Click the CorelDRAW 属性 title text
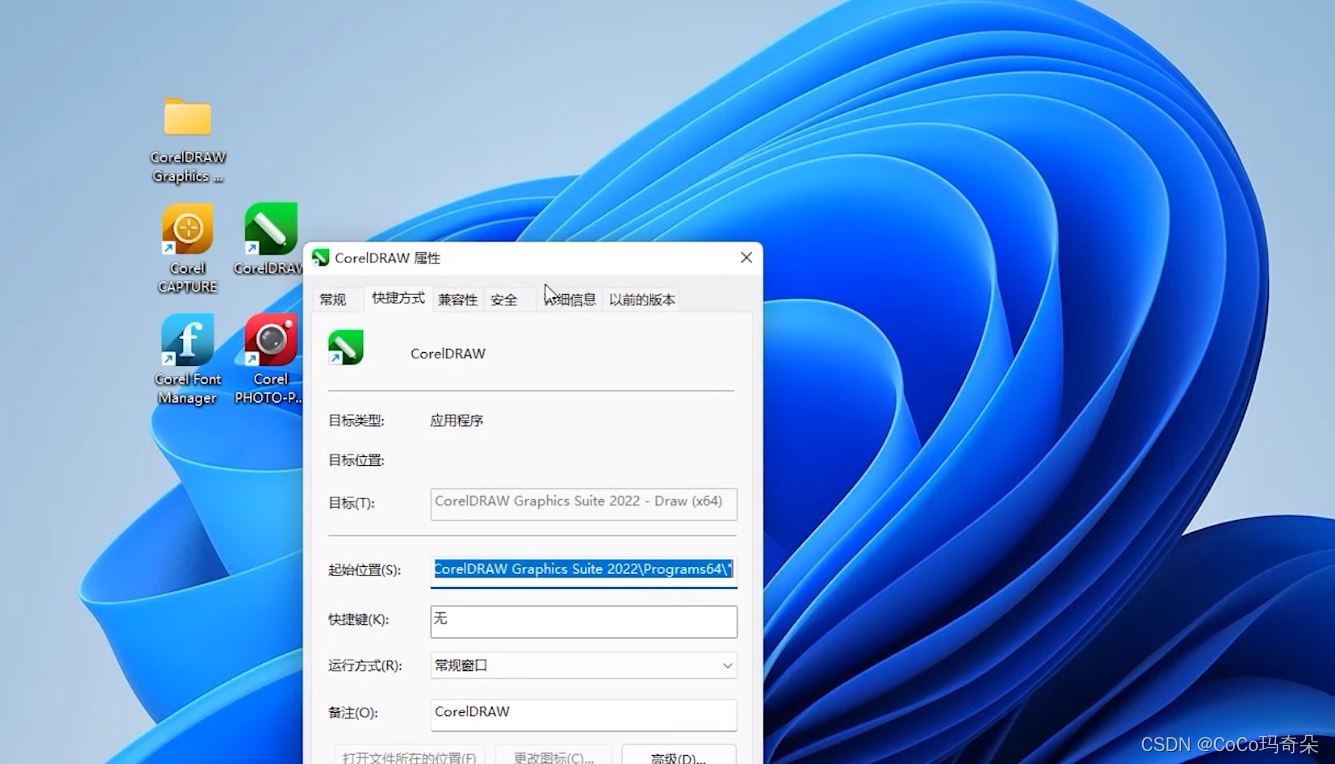Viewport: 1335px width, 764px height. pos(387,258)
